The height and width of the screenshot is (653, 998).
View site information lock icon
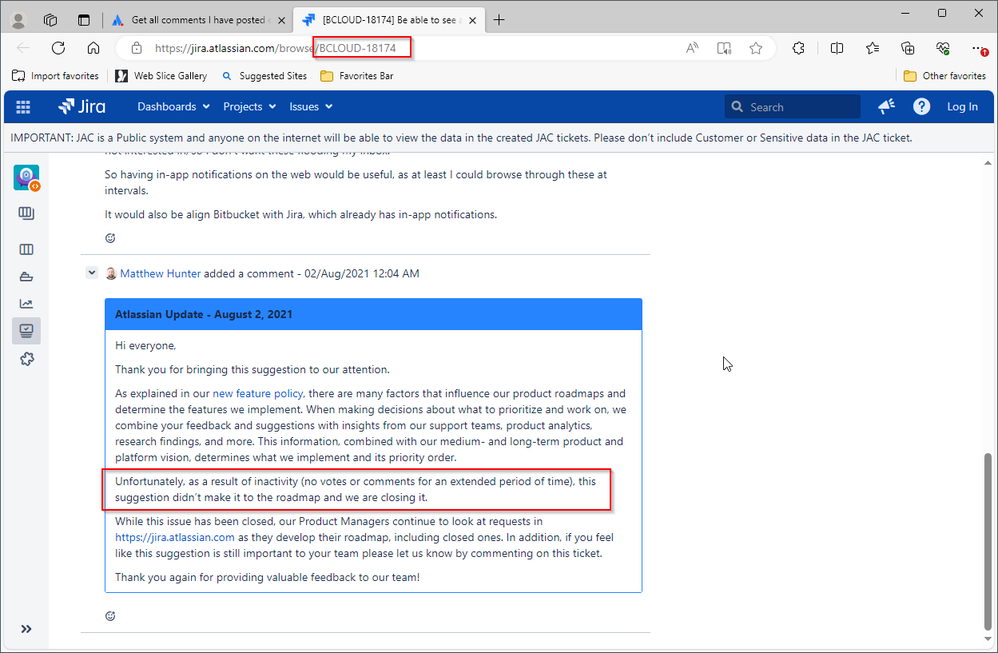(136, 48)
